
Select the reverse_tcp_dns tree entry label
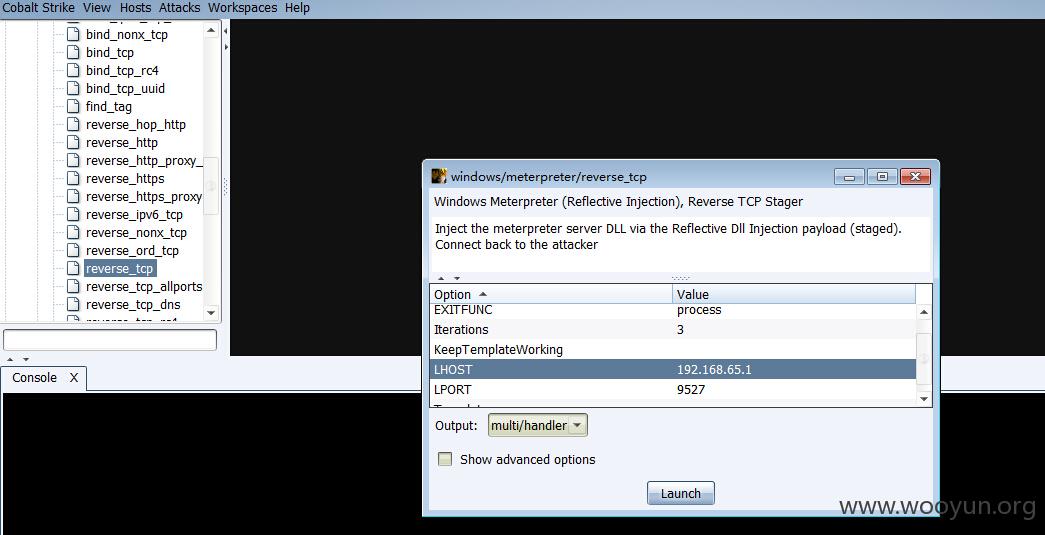(133, 304)
